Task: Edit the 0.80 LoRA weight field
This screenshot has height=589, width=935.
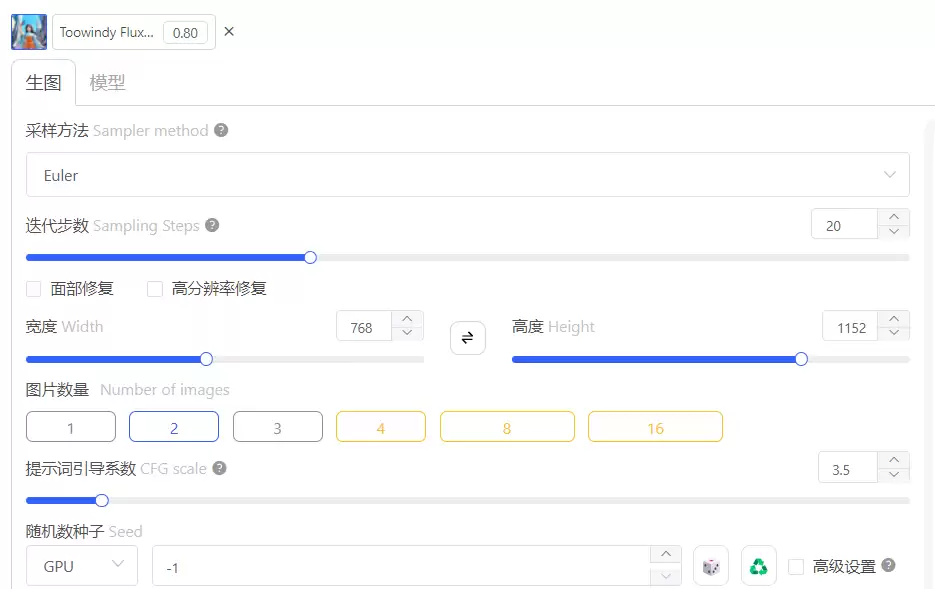Action: coord(185,33)
